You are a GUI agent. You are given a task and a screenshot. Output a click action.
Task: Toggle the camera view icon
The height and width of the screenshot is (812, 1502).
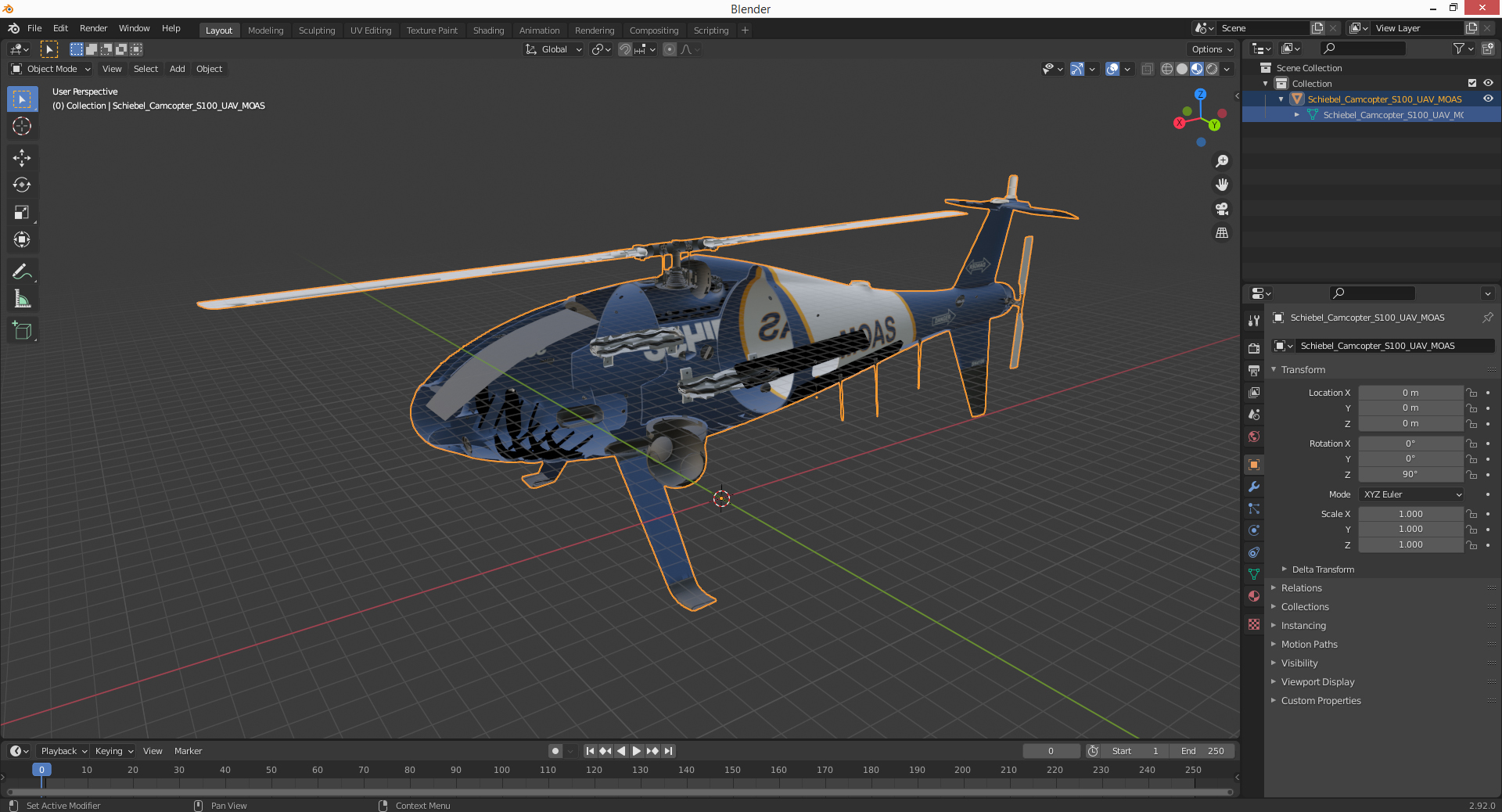tap(1222, 209)
